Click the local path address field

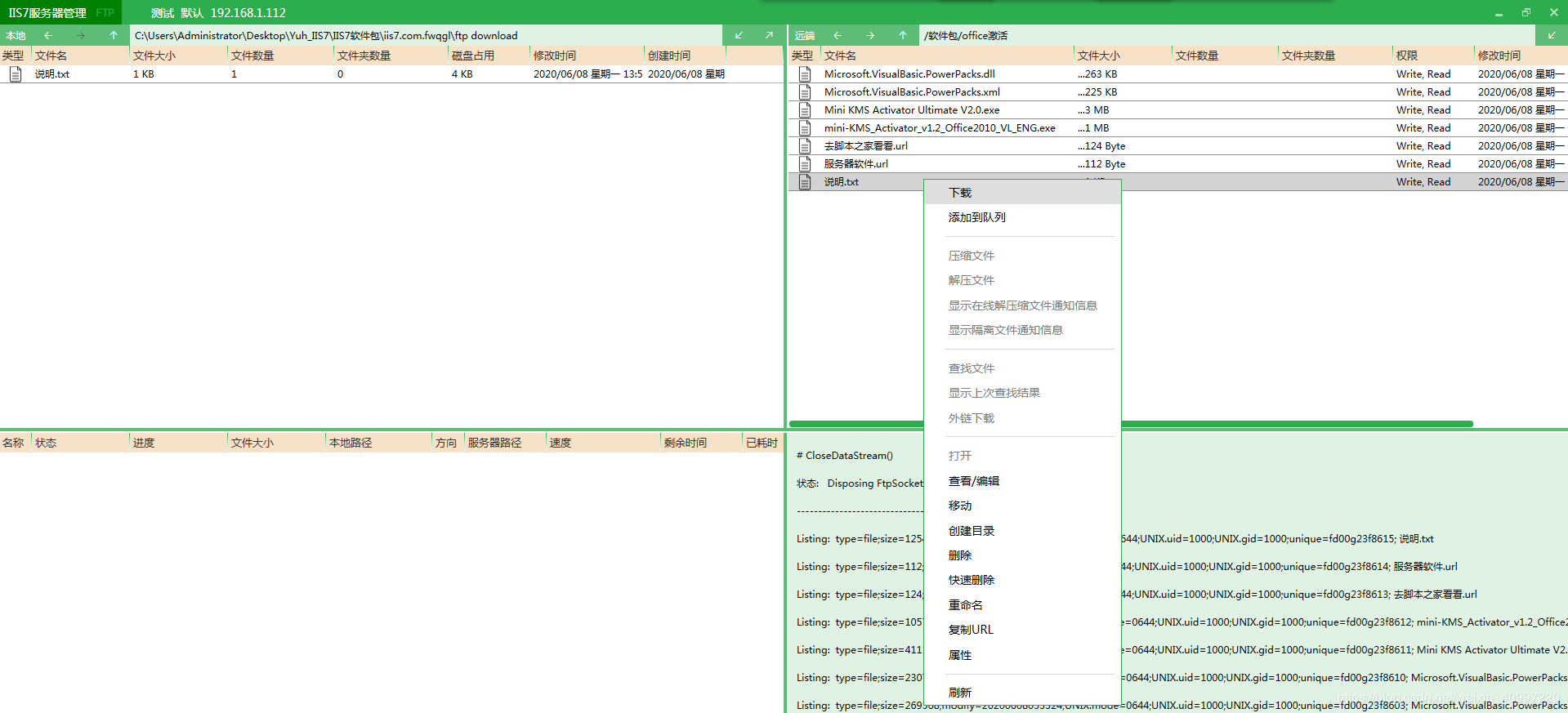(426, 35)
